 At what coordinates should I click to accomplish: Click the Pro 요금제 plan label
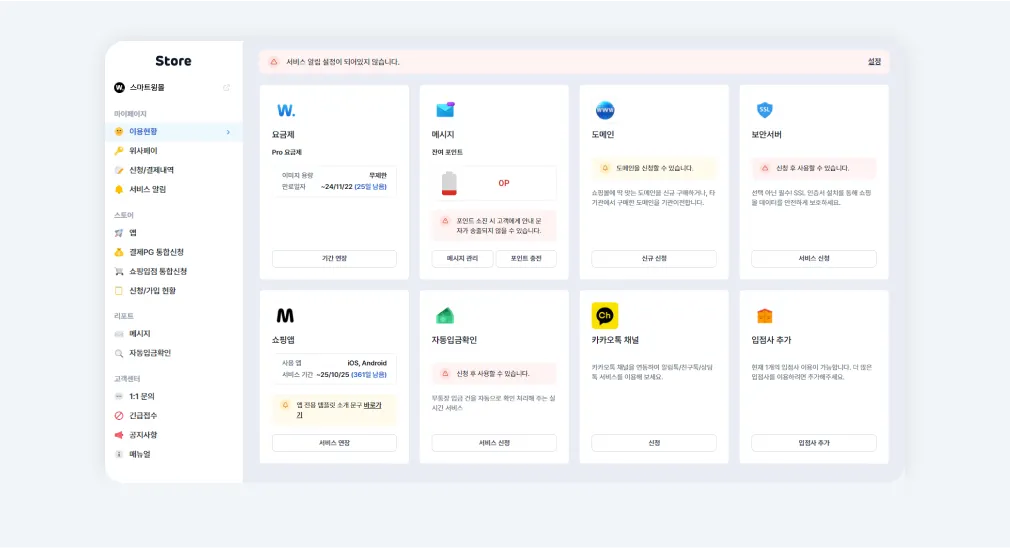pos(287,153)
